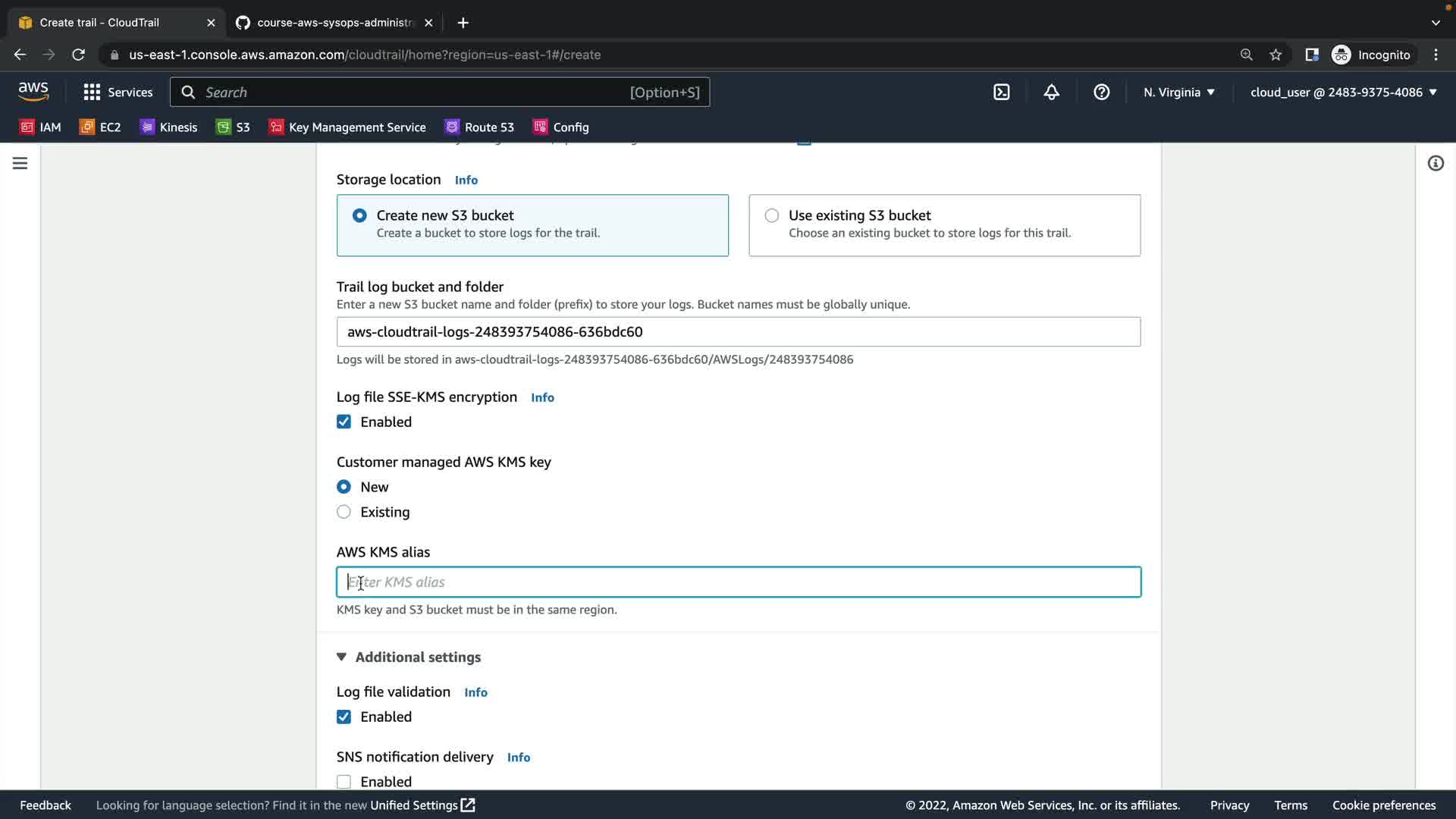Image resolution: width=1456 pixels, height=819 pixels.
Task: Click the AWS logo home icon
Action: tap(33, 92)
